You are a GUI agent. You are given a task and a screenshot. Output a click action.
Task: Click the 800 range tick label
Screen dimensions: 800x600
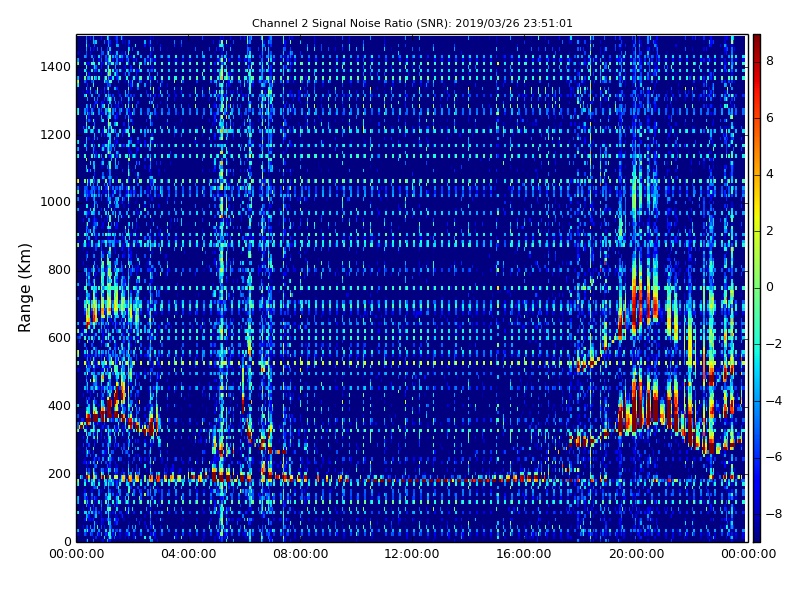tap(59, 270)
